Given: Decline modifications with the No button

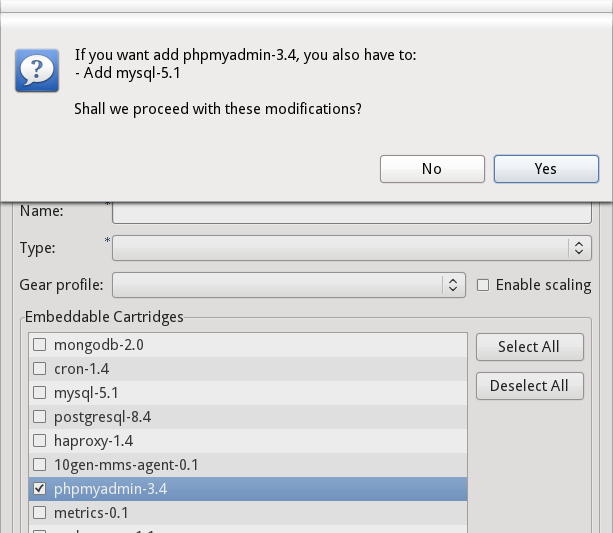Looking at the screenshot, I should (x=432, y=169).
